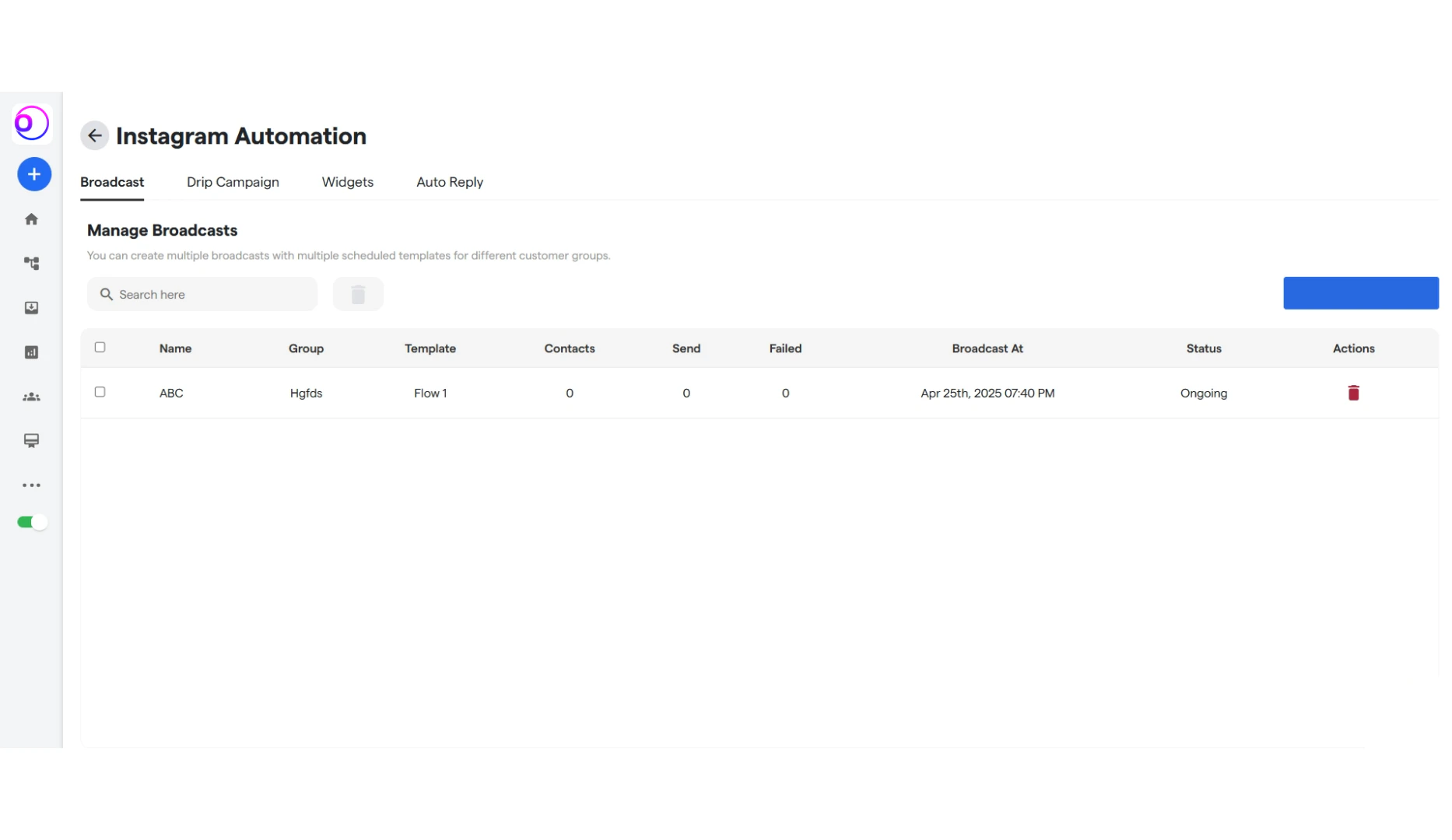Click the Instagram Automation page title
Image resolution: width=1452 pixels, height=840 pixels.
[x=241, y=136]
